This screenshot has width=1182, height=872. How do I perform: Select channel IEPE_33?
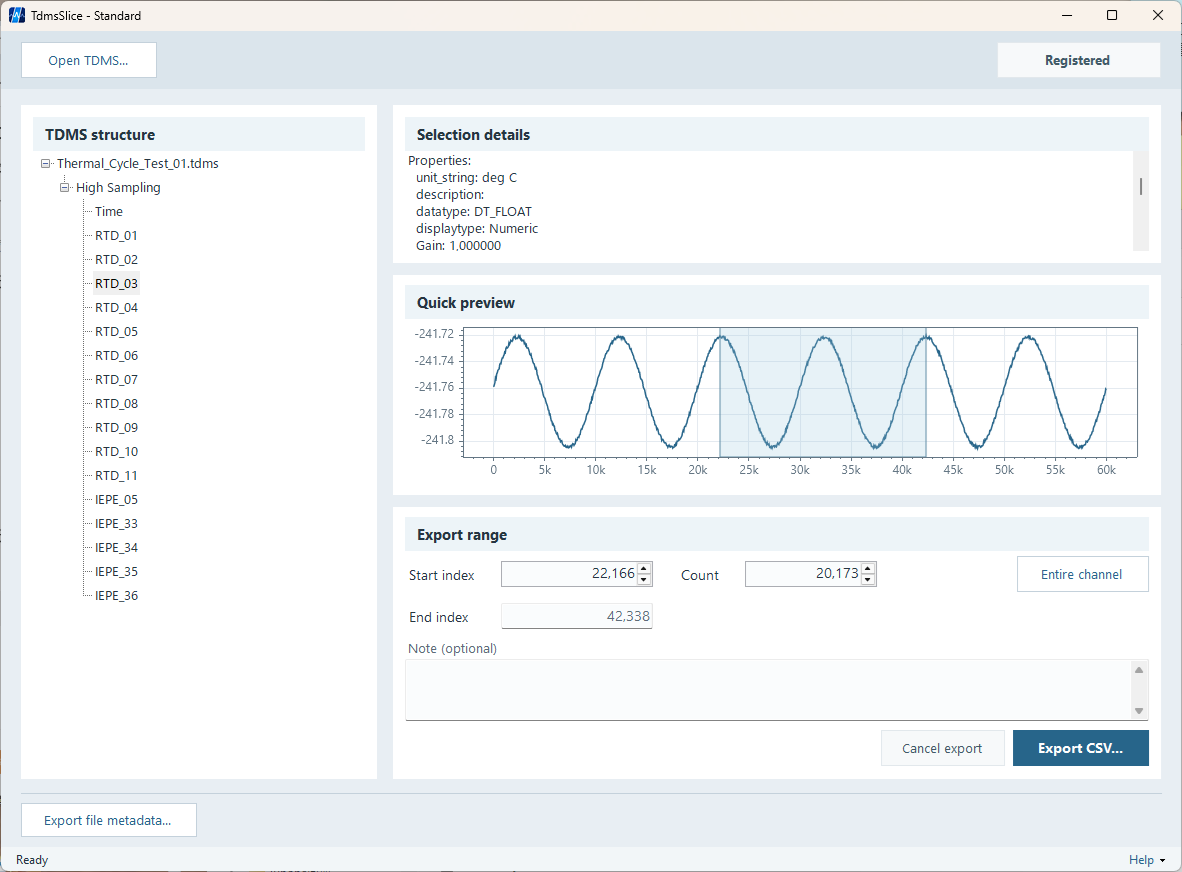pyautogui.click(x=116, y=524)
